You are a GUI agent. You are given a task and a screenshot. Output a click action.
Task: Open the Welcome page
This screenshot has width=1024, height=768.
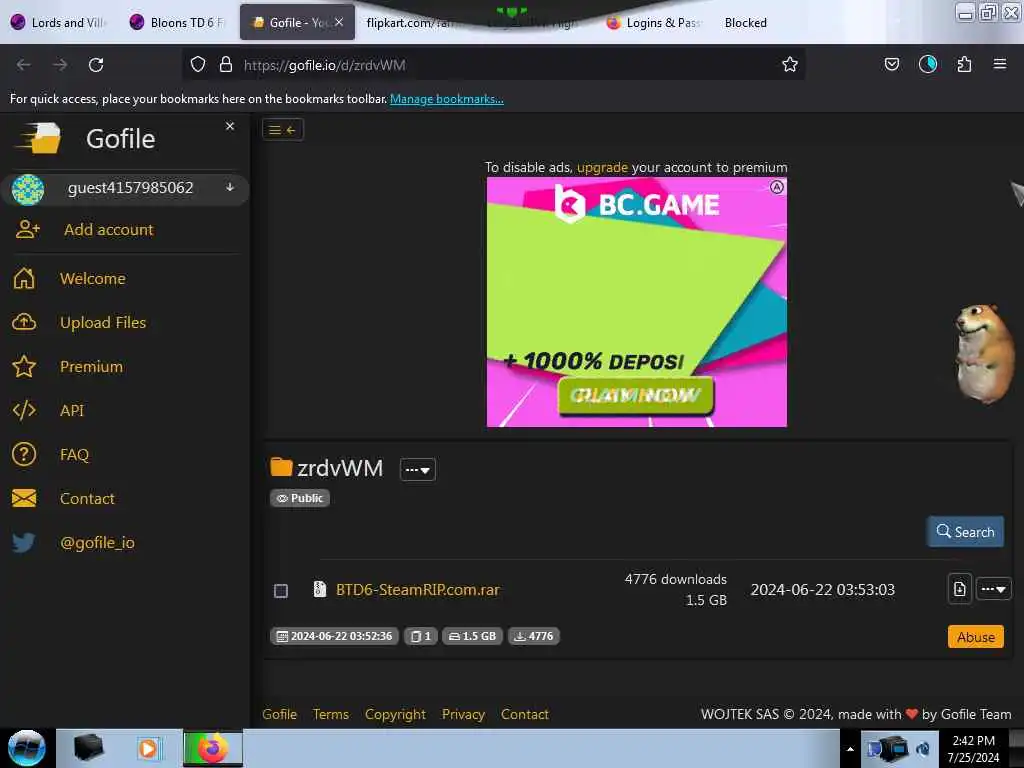point(93,279)
